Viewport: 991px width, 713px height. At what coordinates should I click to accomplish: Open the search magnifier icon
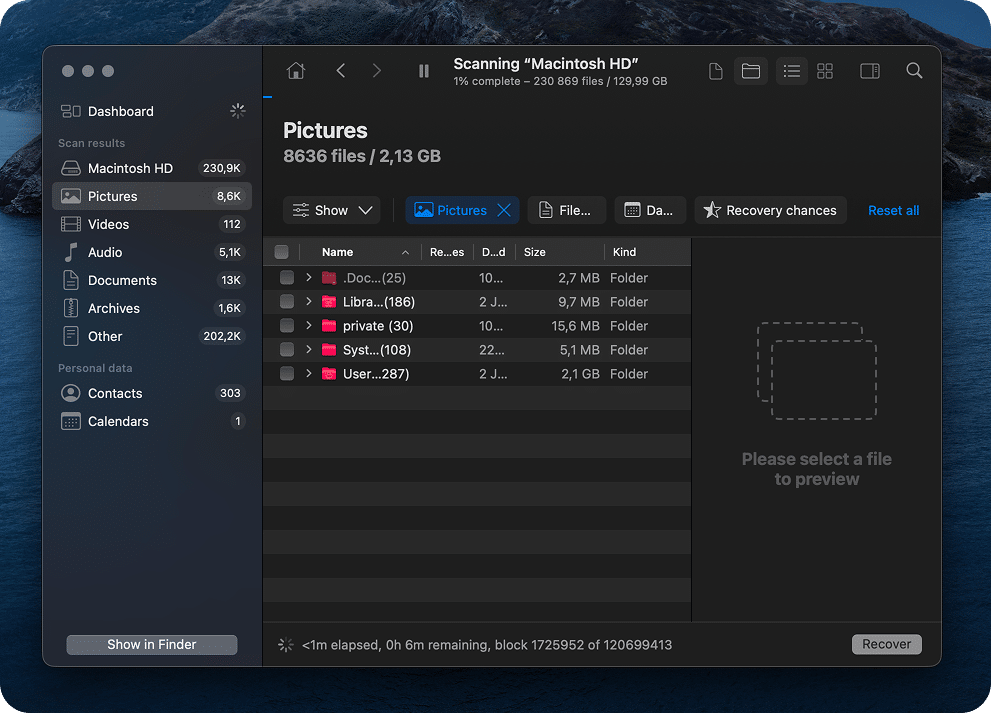[x=914, y=71]
